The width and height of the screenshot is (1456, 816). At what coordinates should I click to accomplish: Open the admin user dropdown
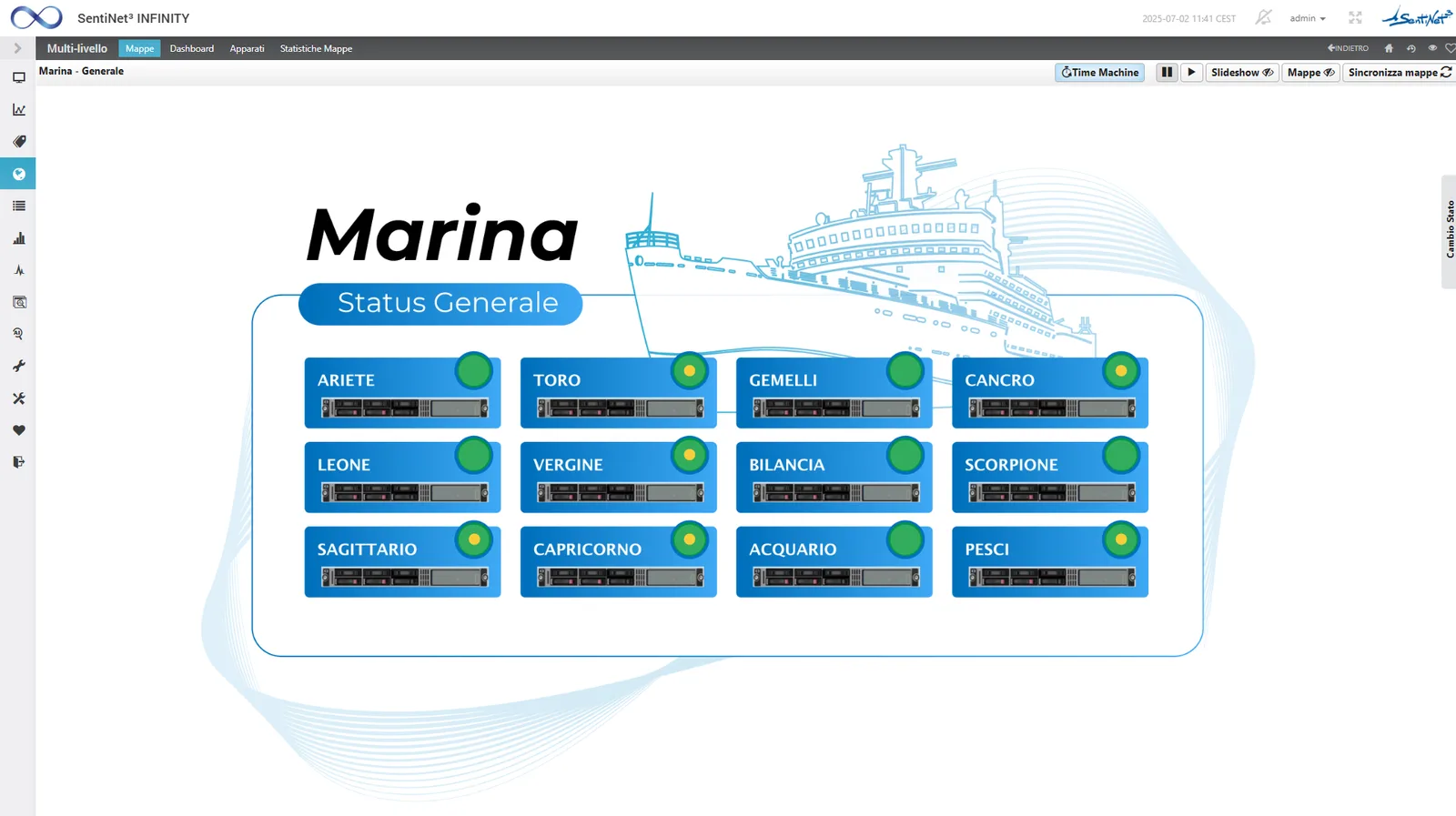pos(1308,18)
